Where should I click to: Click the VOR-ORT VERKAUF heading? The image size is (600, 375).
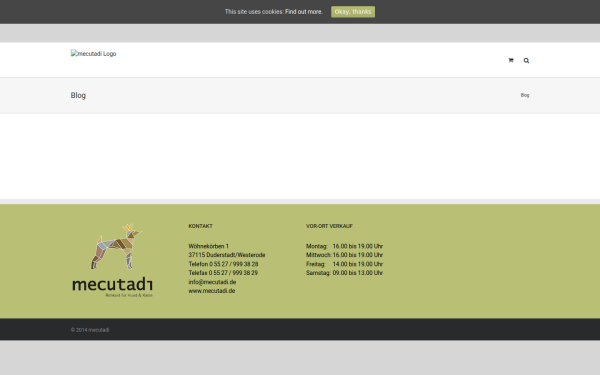coord(329,226)
